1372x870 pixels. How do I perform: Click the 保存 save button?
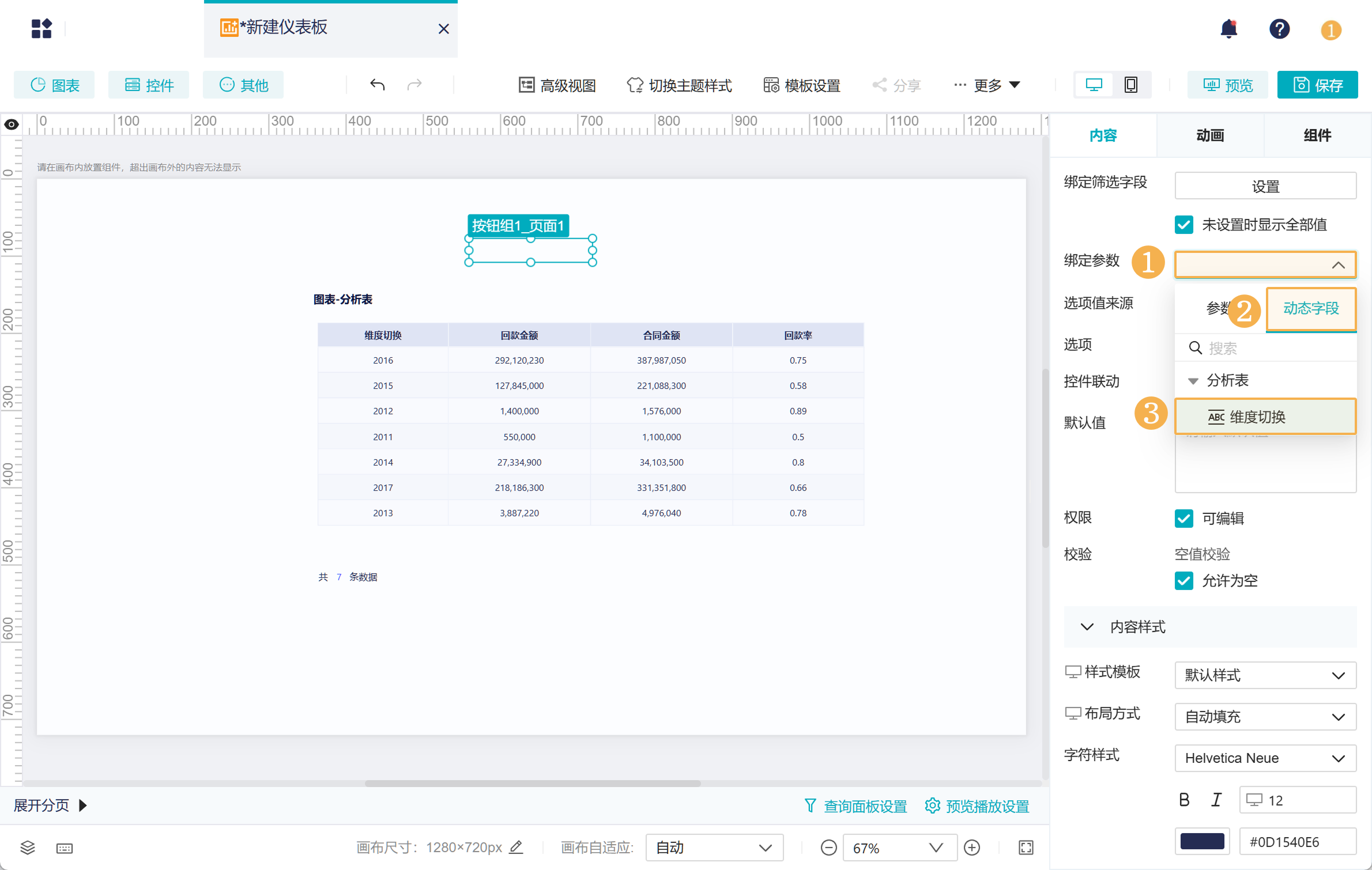(1318, 85)
